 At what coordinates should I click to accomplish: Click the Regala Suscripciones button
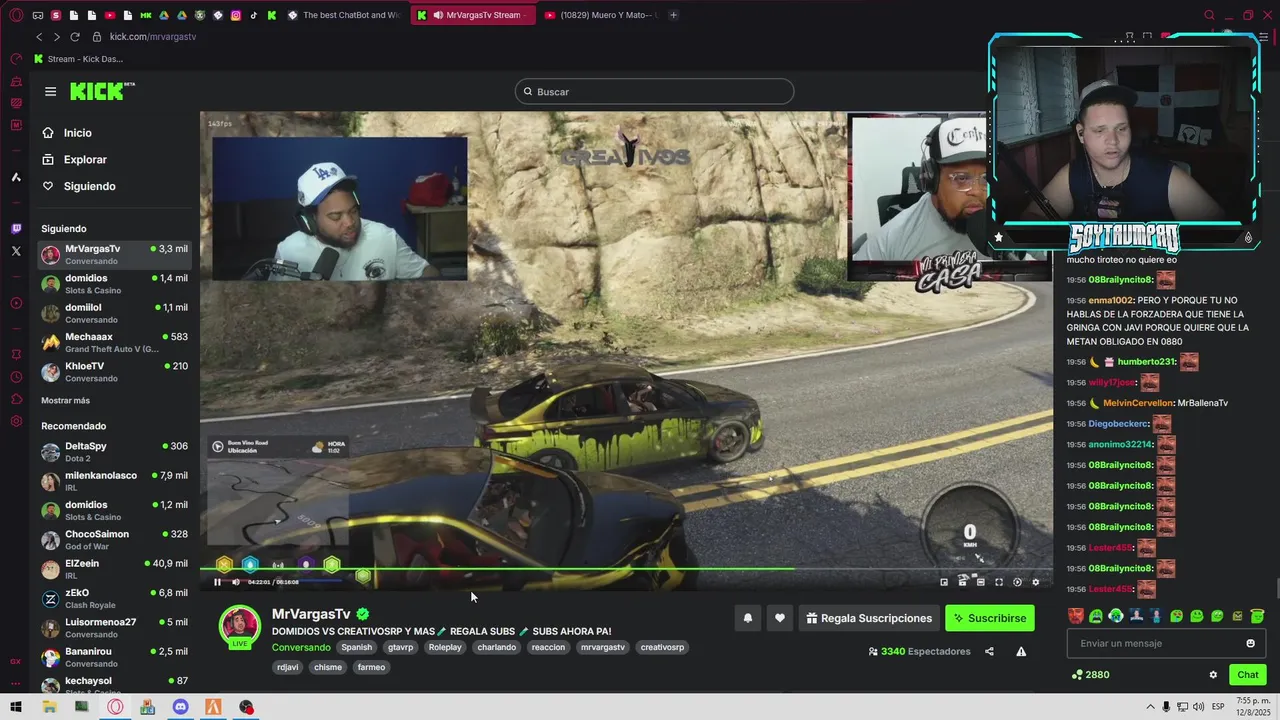(869, 618)
